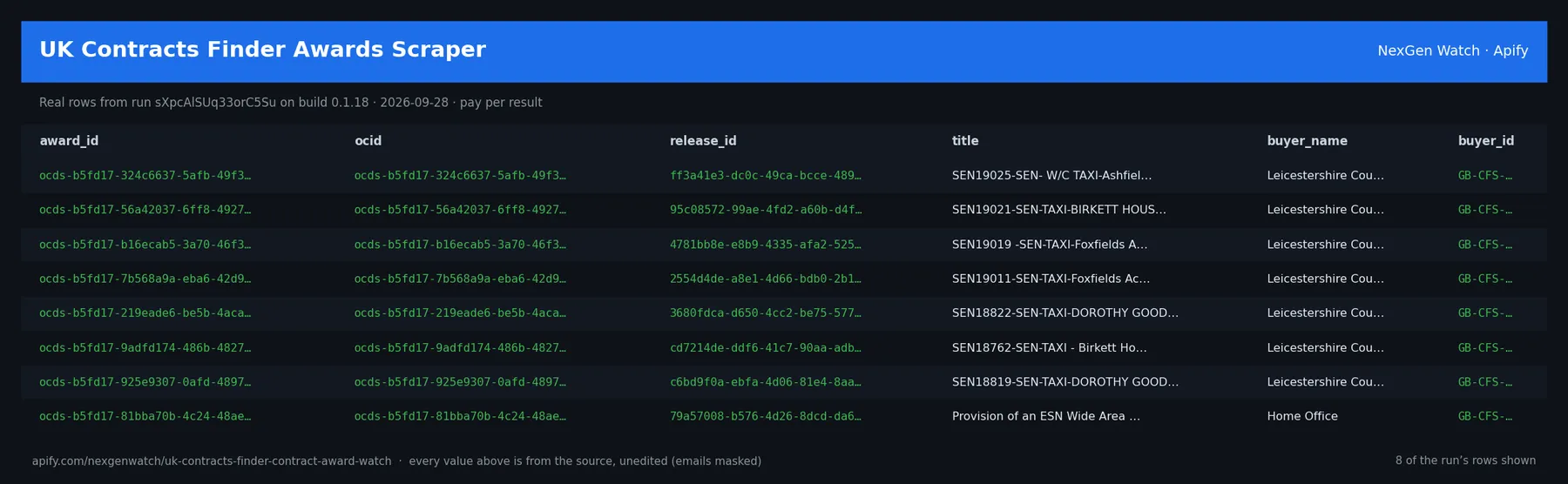Click the '8 of the run's rows shown' note
This screenshot has width=1568, height=484.
tap(1465, 460)
